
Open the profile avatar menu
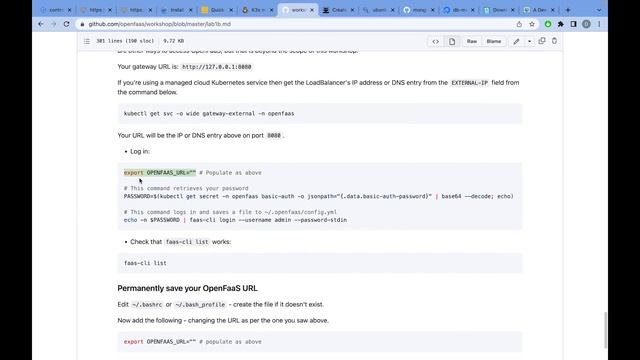point(587,24)
